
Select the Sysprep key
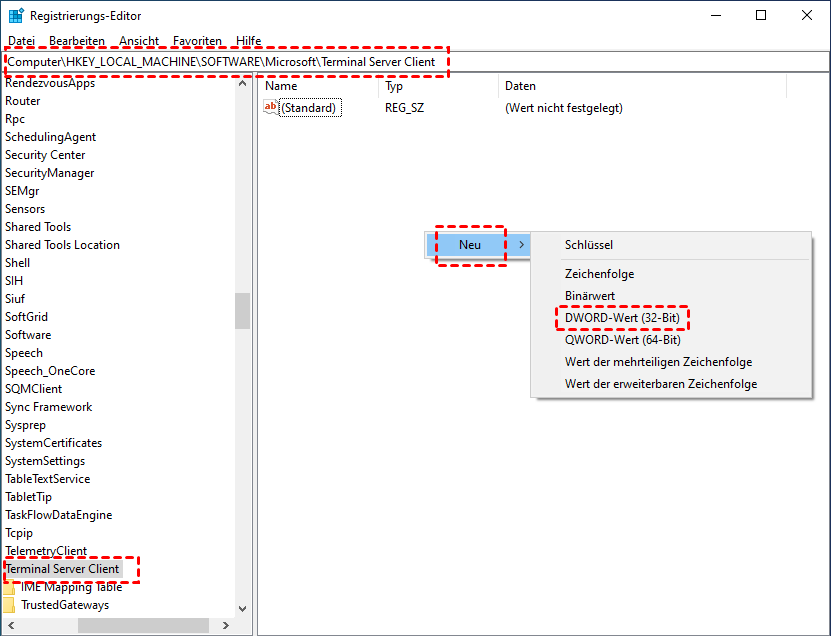click(x=25, y=425)
